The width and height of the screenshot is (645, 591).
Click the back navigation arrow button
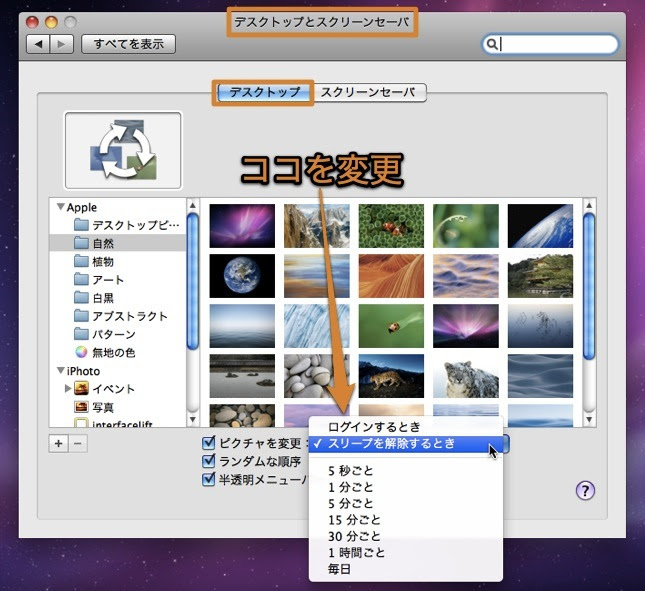[38, 44]
